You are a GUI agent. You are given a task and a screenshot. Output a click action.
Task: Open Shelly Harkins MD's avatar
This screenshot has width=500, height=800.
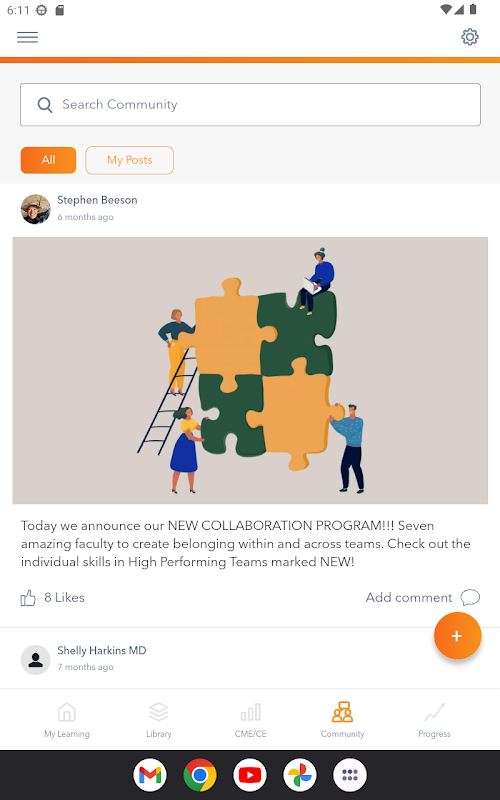pos(35,660)
